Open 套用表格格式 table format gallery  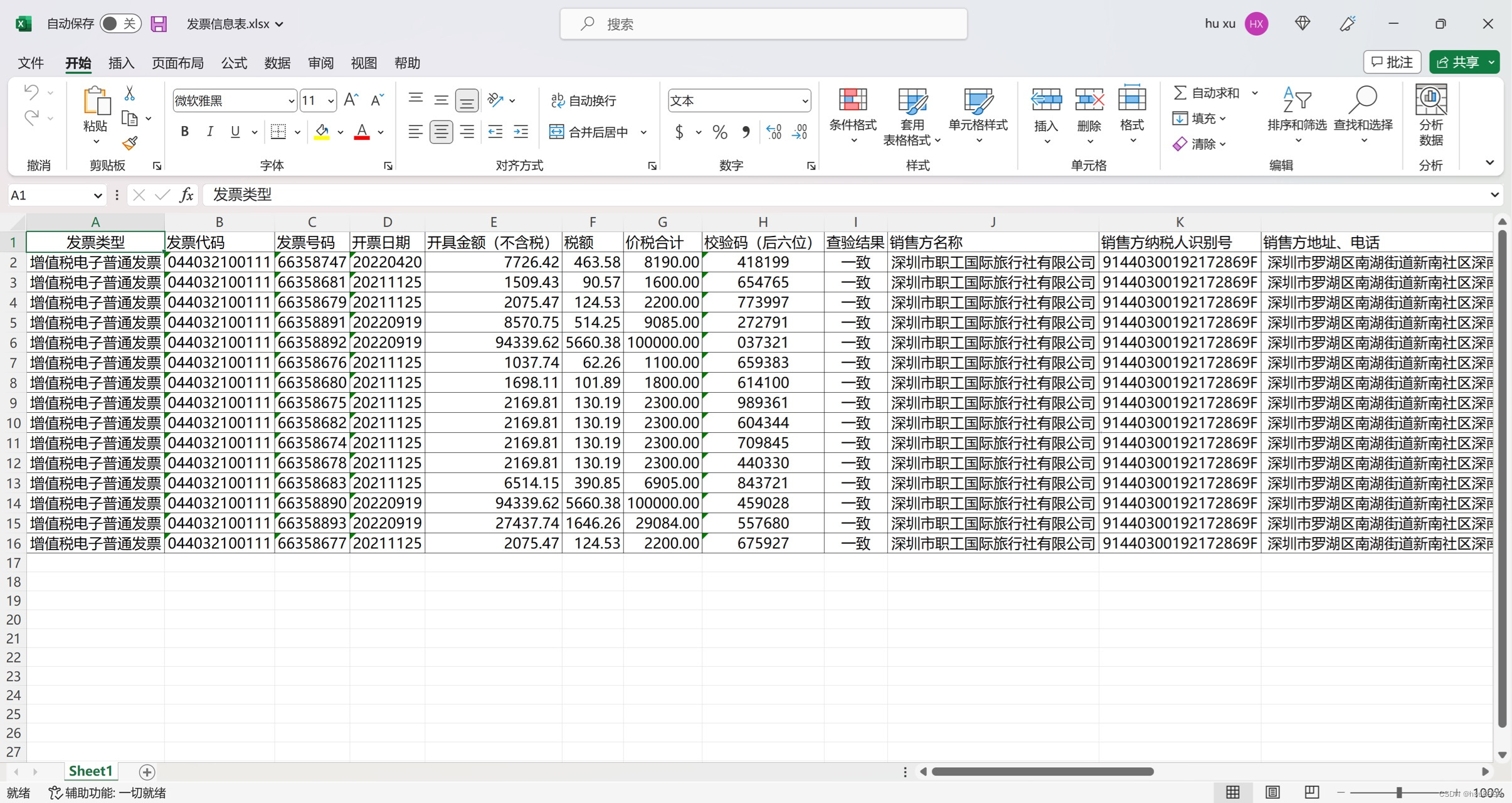(x=912, y=116)
